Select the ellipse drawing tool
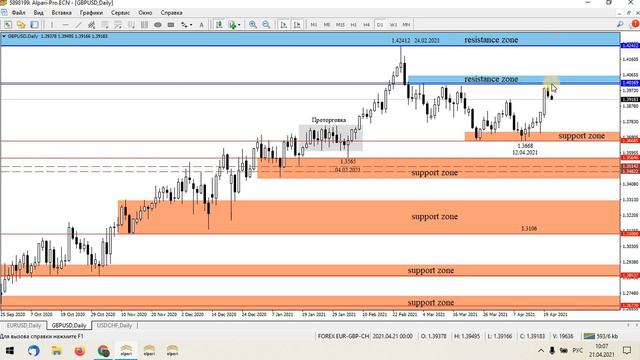The height and width of the screenshot is (360, 640). (x=158, y=25)
